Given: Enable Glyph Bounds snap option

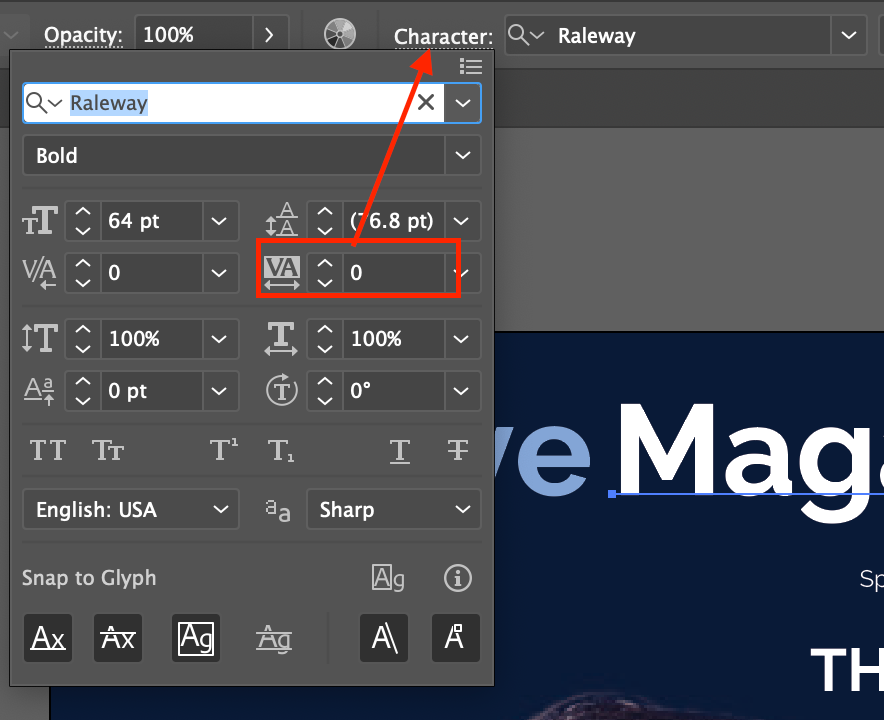Looking at the screenshot, I should 196,638.
